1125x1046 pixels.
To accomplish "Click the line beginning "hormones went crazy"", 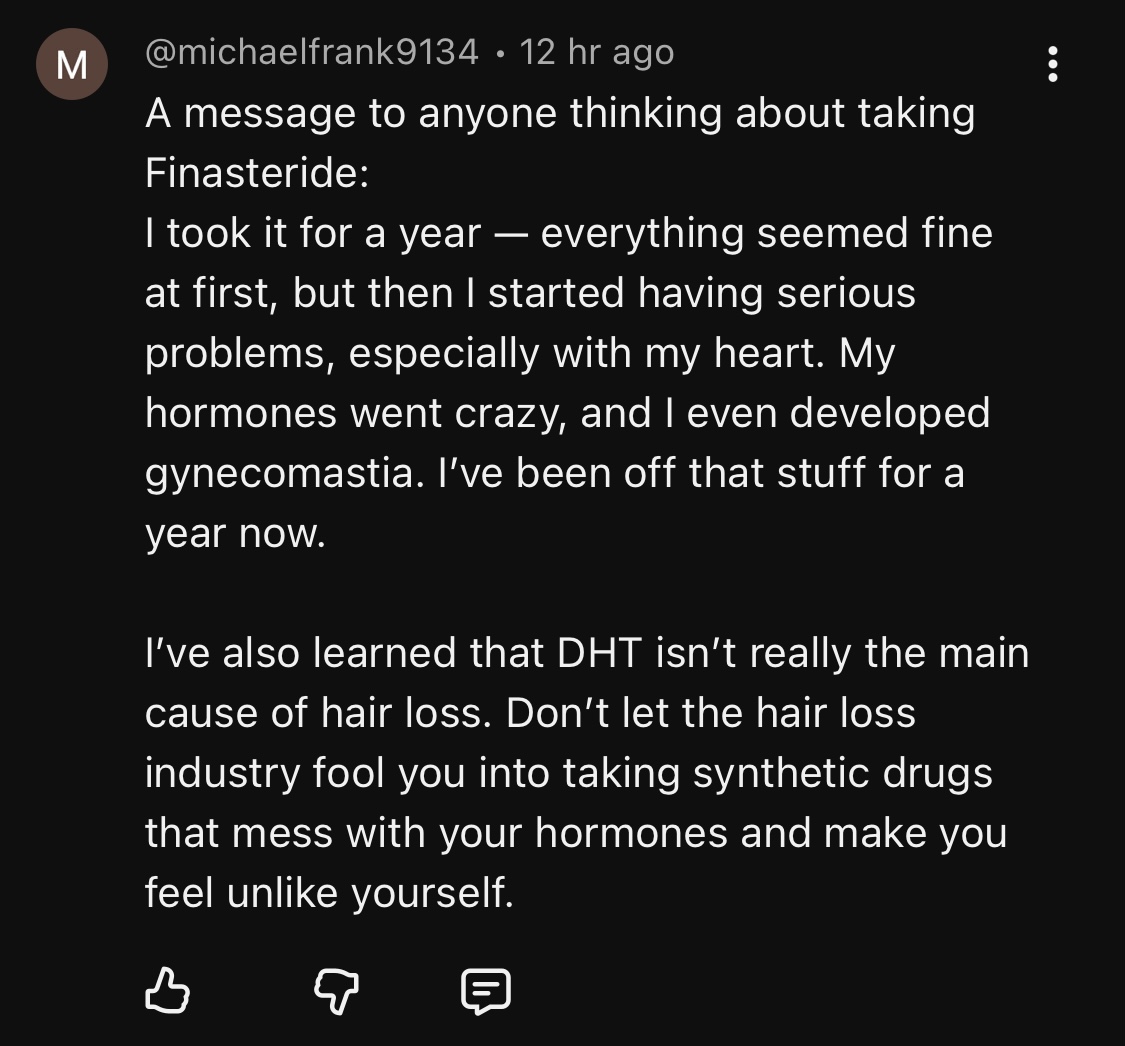I will (567, 413).
